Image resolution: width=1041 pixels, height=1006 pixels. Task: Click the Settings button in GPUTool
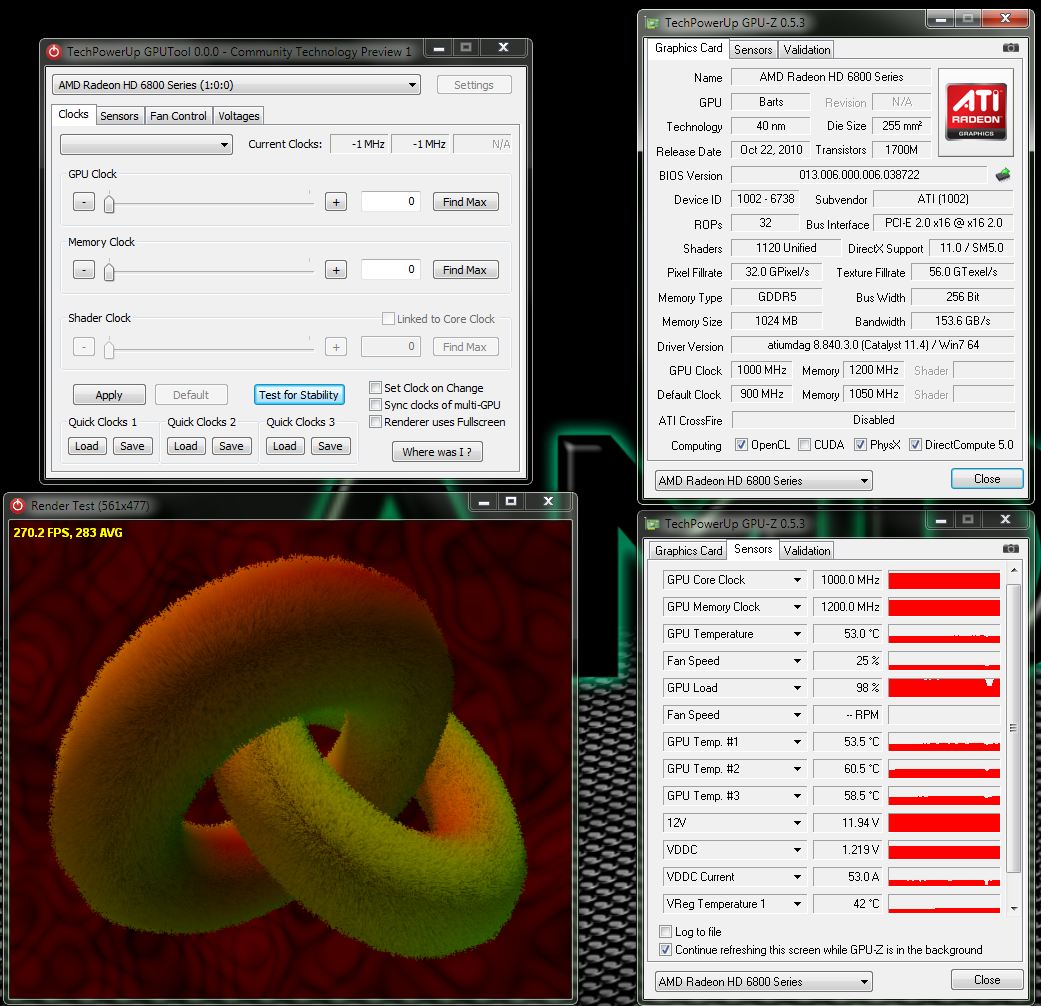pos(474,85)
